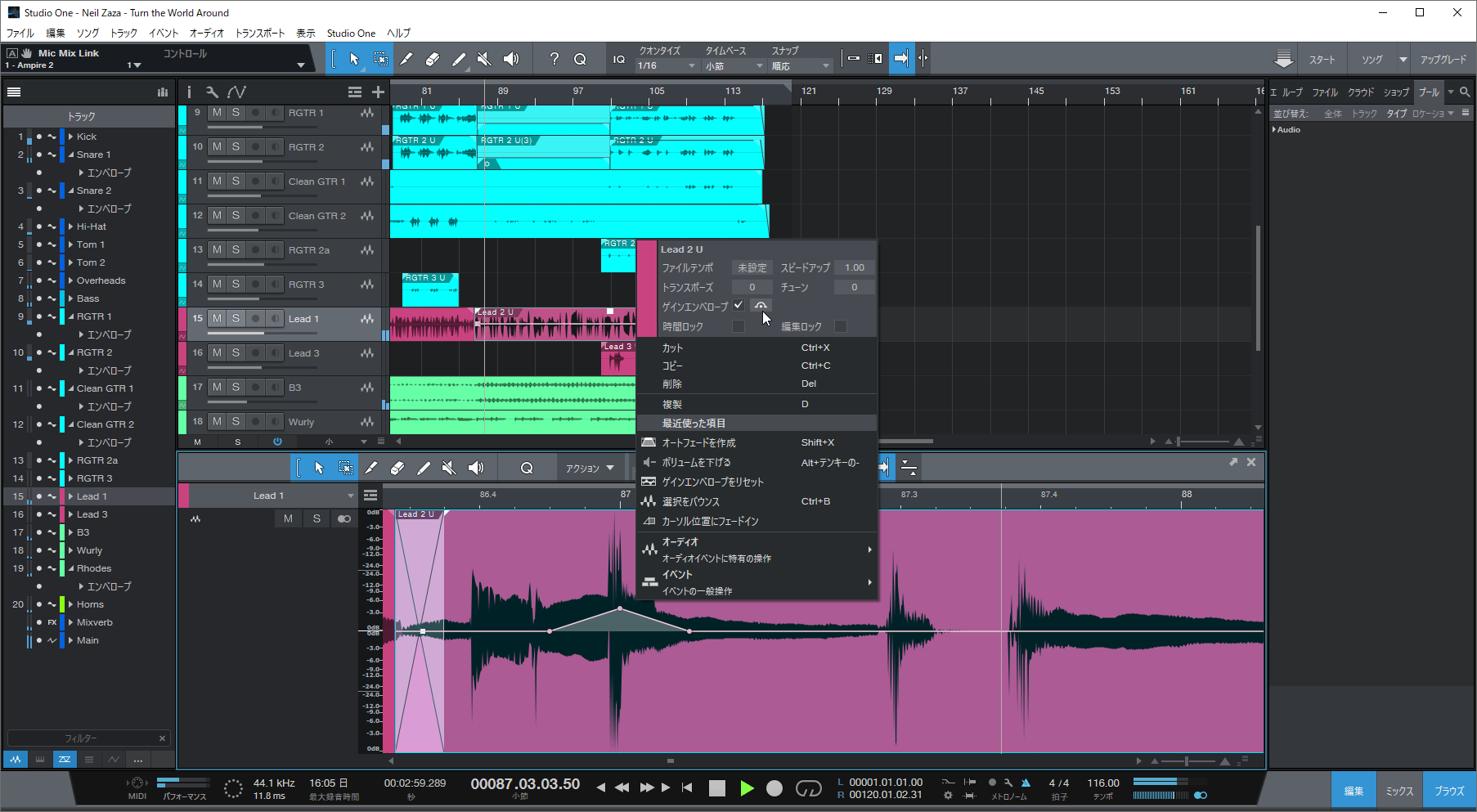The width and height of the screenshot is (1477, 812).
Task: Detach the editor panel with the pin icon
Action: (1233, 463)
